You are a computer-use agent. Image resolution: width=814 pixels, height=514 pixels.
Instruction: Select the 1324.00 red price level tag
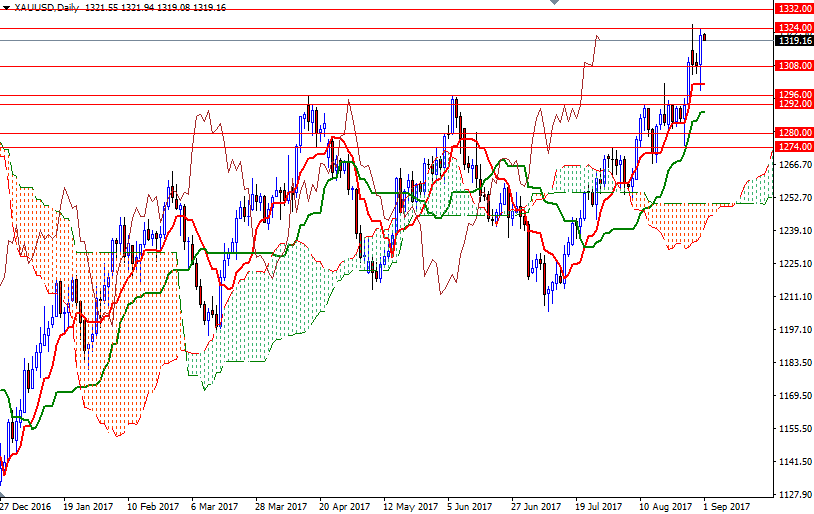pos(793,28)
